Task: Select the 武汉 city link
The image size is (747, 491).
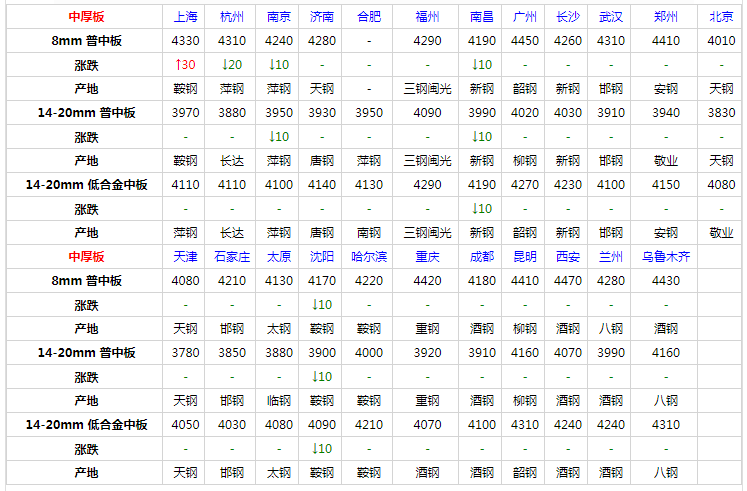Action: coord(610,17)
